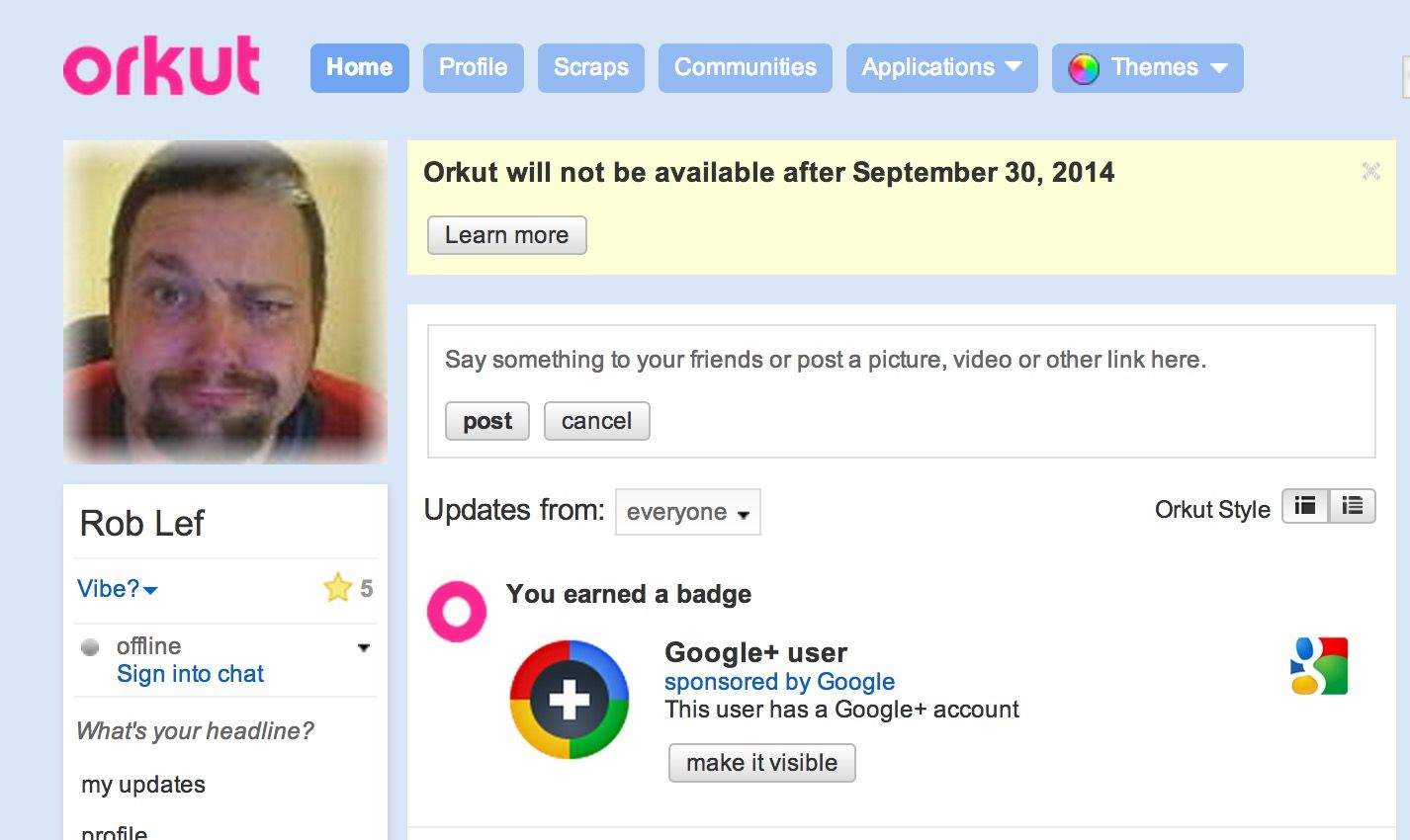Open the Vibe? dropdown
The image size is (1410, 840).
118,589
